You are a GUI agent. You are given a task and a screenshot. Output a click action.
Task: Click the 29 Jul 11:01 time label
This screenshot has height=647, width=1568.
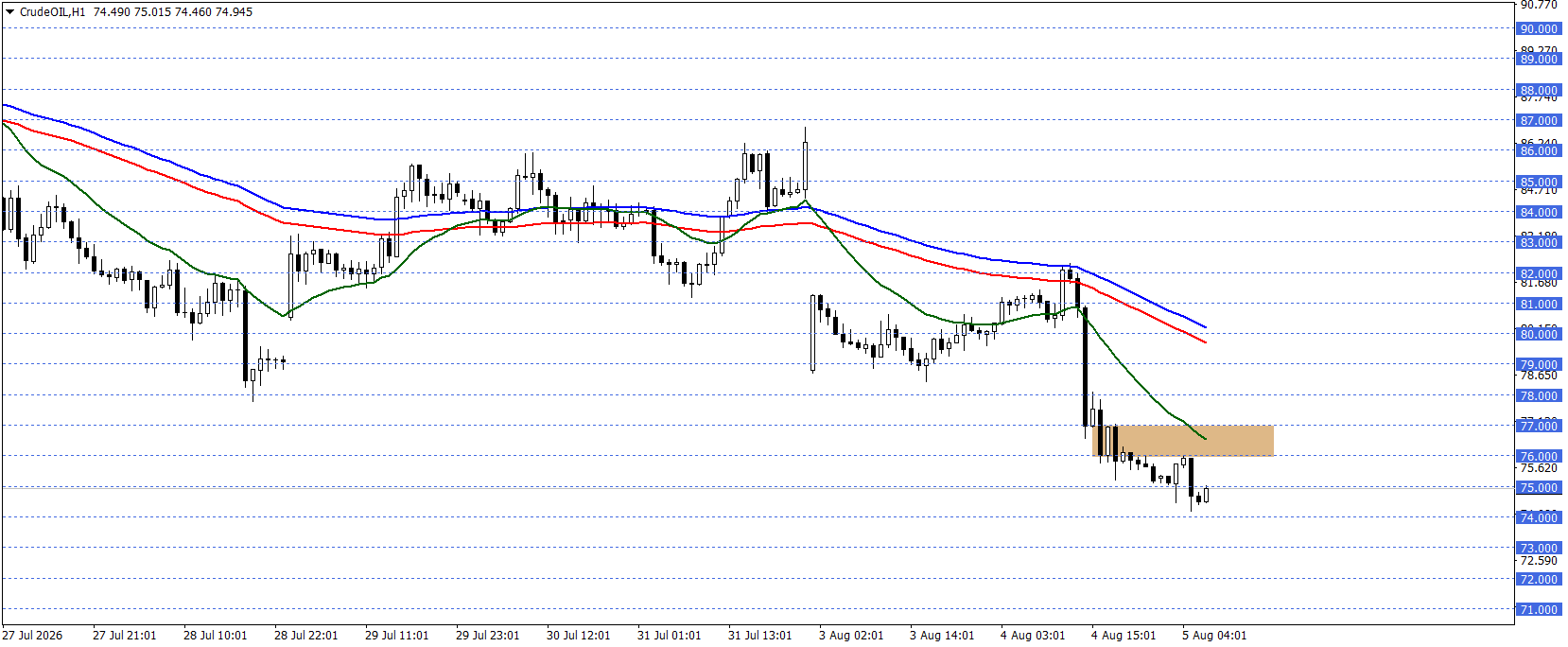[x=397, y=636]
